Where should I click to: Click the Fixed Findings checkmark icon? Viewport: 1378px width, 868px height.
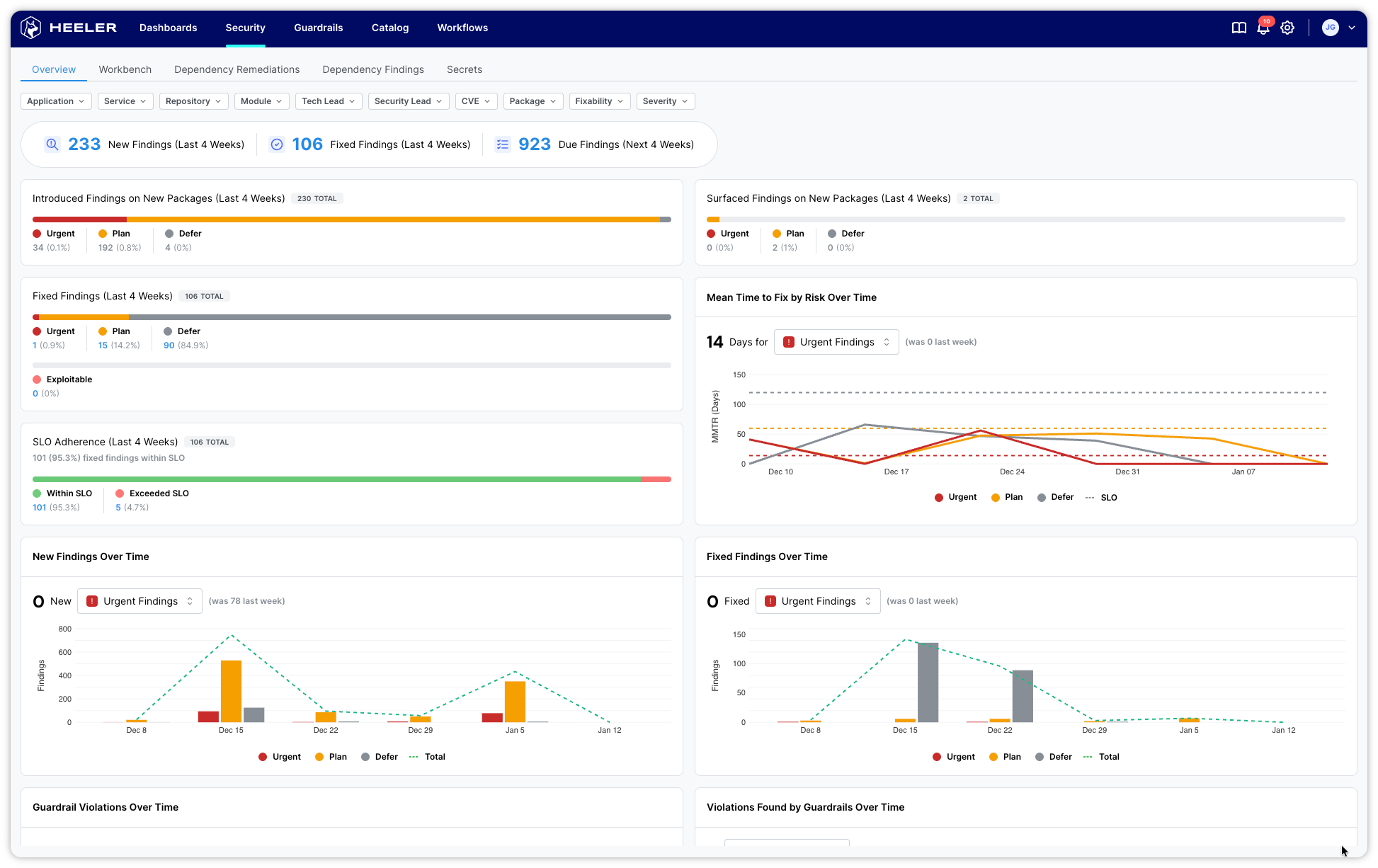[277, 144]
